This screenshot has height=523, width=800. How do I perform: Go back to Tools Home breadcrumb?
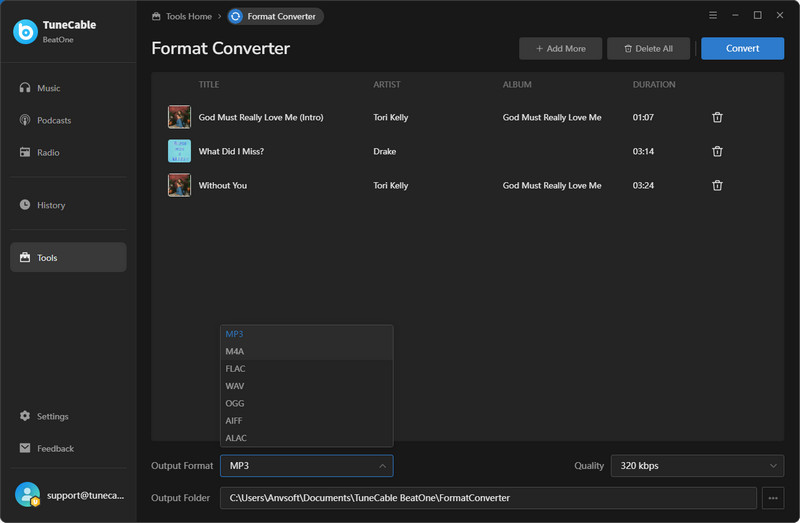tap(182, 16)
